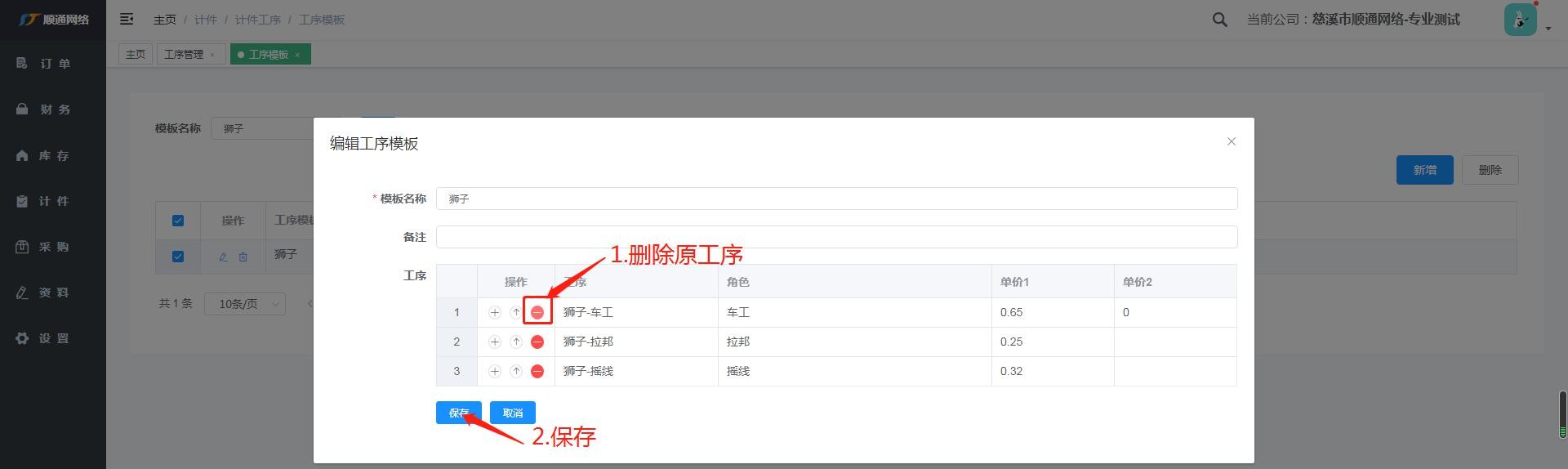Toggle the select-all checkbox in table header

pyautogui.click(x=178, y=221)
